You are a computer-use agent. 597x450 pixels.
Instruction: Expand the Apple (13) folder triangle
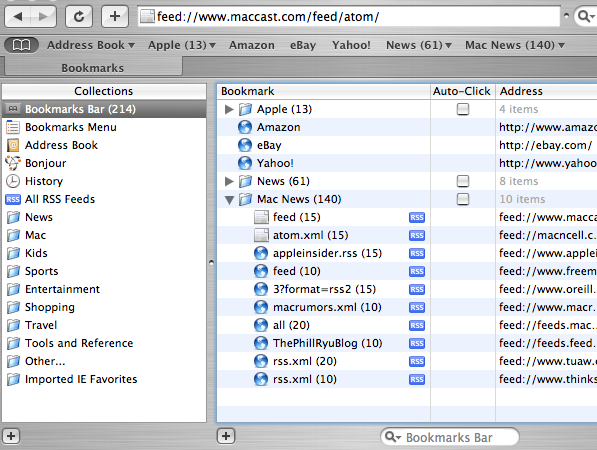pos(229,110)
